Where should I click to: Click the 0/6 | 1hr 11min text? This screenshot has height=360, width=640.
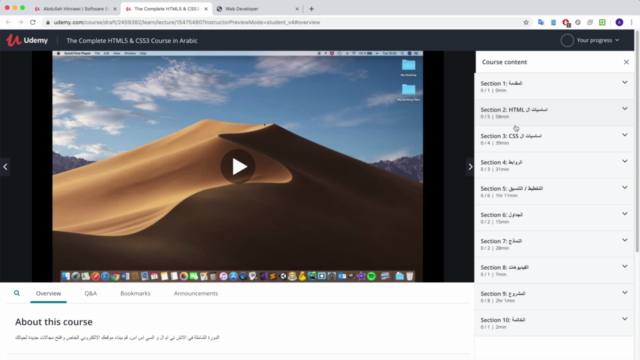[499, 196]
